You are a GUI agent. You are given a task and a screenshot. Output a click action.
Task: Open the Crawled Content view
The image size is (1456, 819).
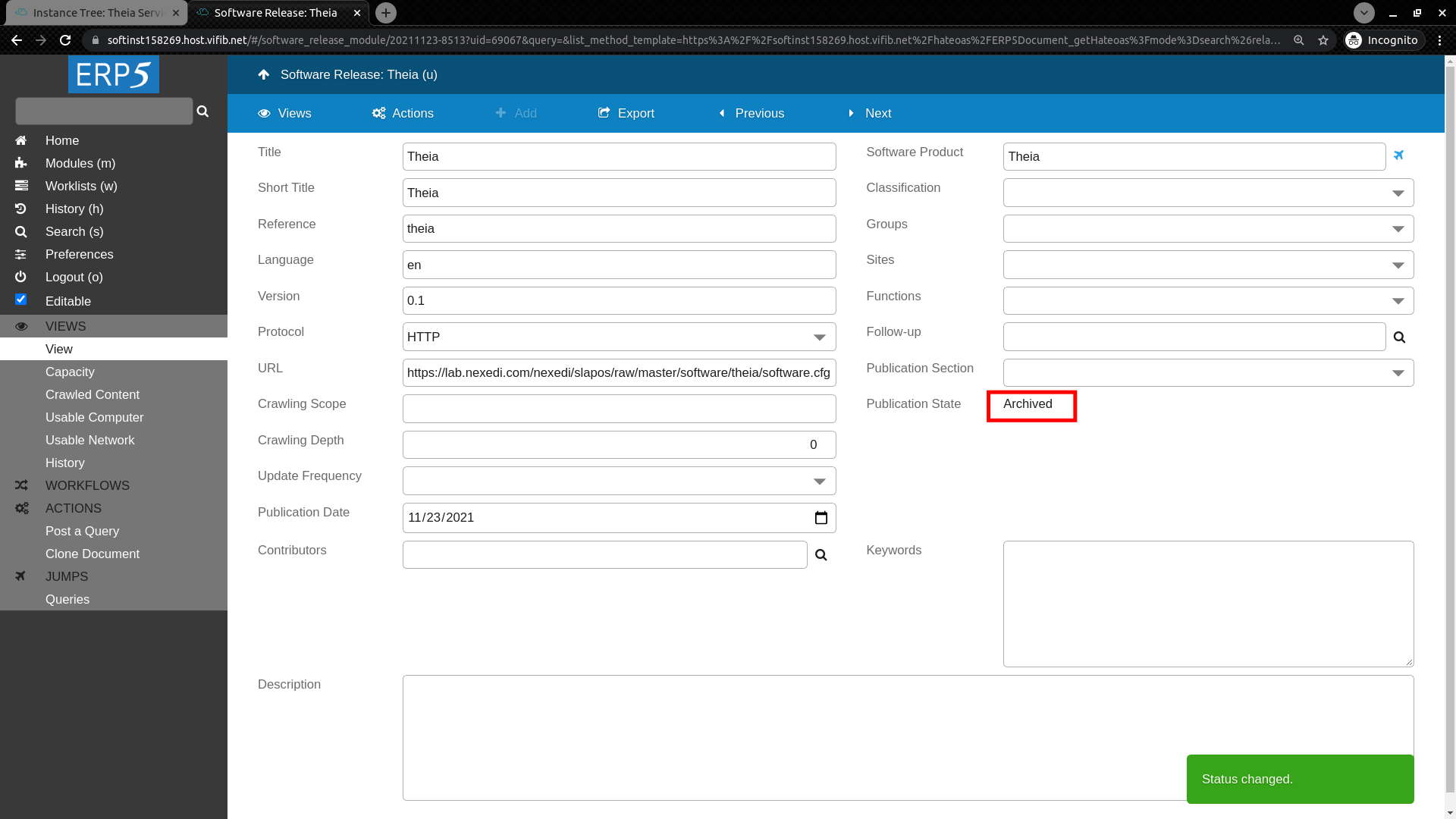[114, 394]
